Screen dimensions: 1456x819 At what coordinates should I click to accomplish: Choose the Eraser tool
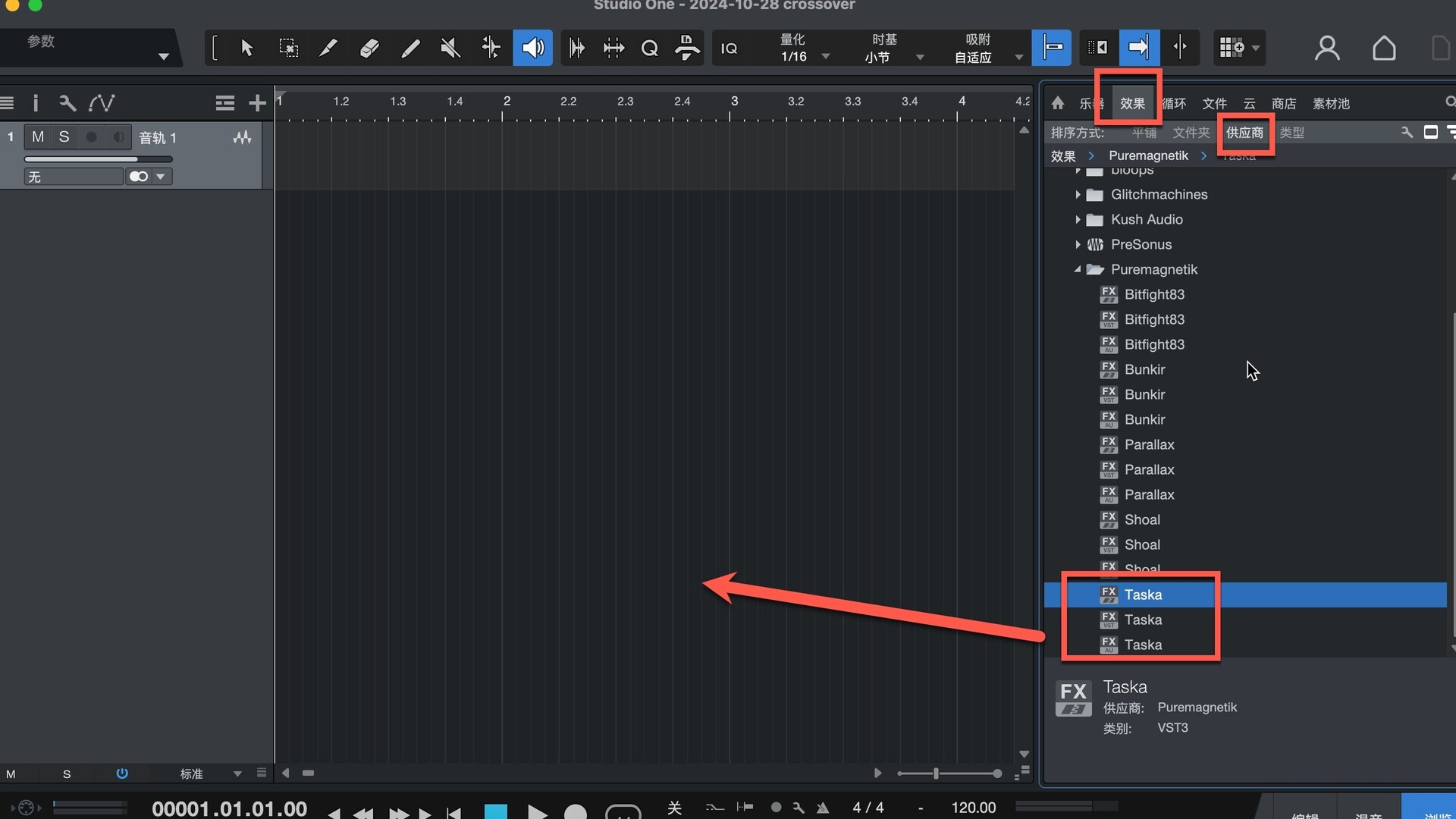pyautogui.click(x=369, y=48)
